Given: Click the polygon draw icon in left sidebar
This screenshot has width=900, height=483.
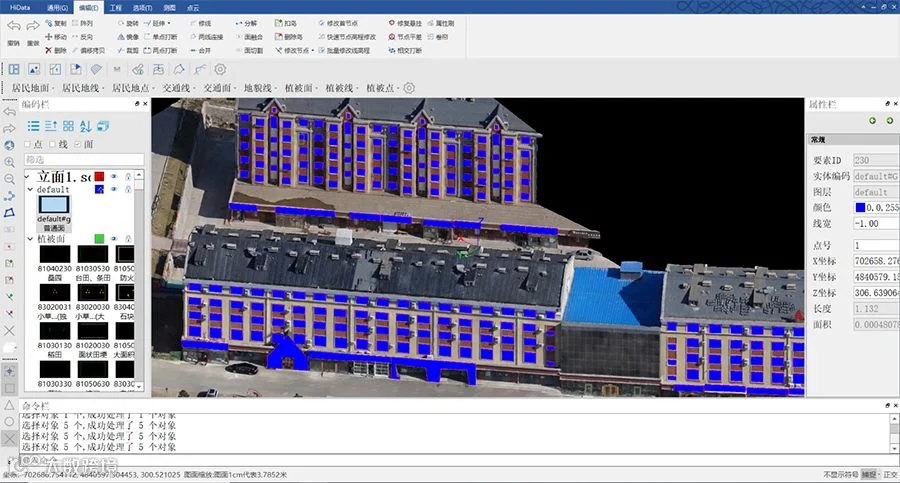Looking at the screenshot, I should 9,213.
